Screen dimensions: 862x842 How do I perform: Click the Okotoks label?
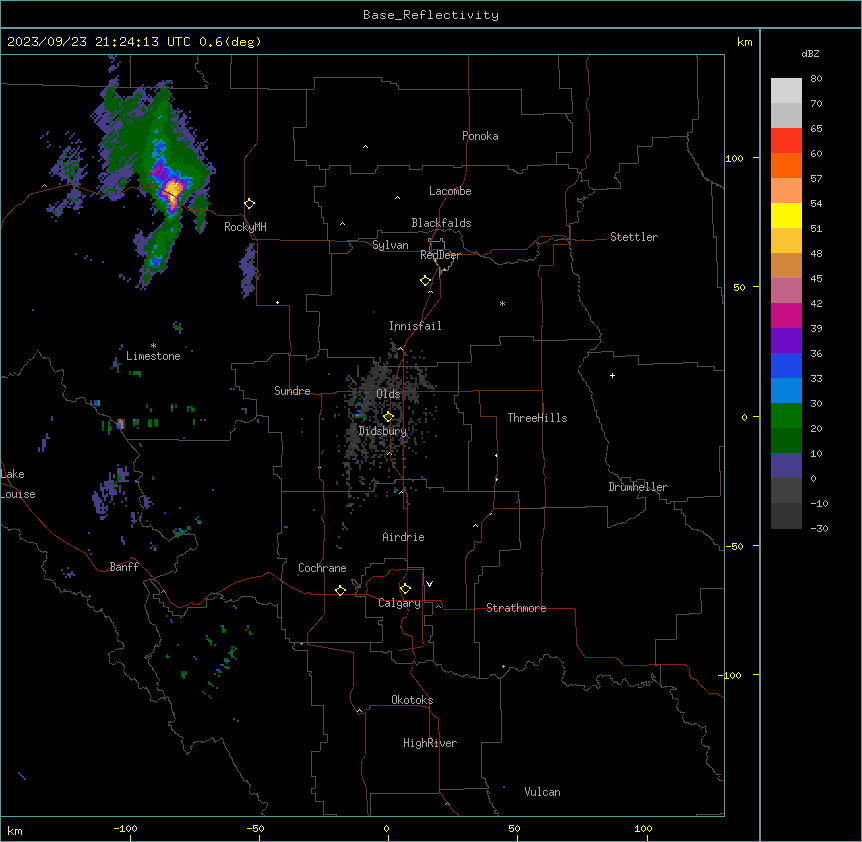412,700
